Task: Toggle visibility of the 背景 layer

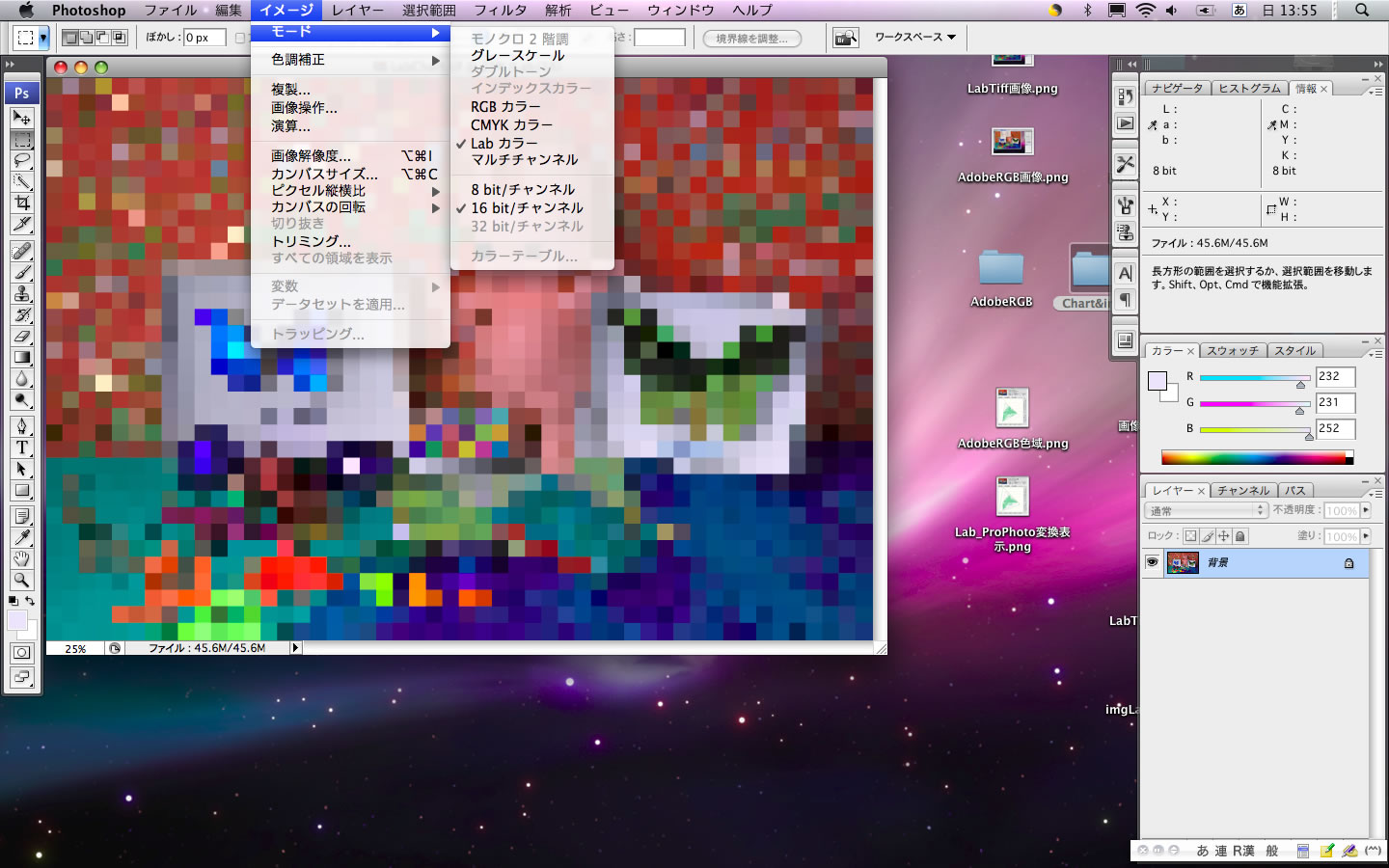Action: [1152, 562]
